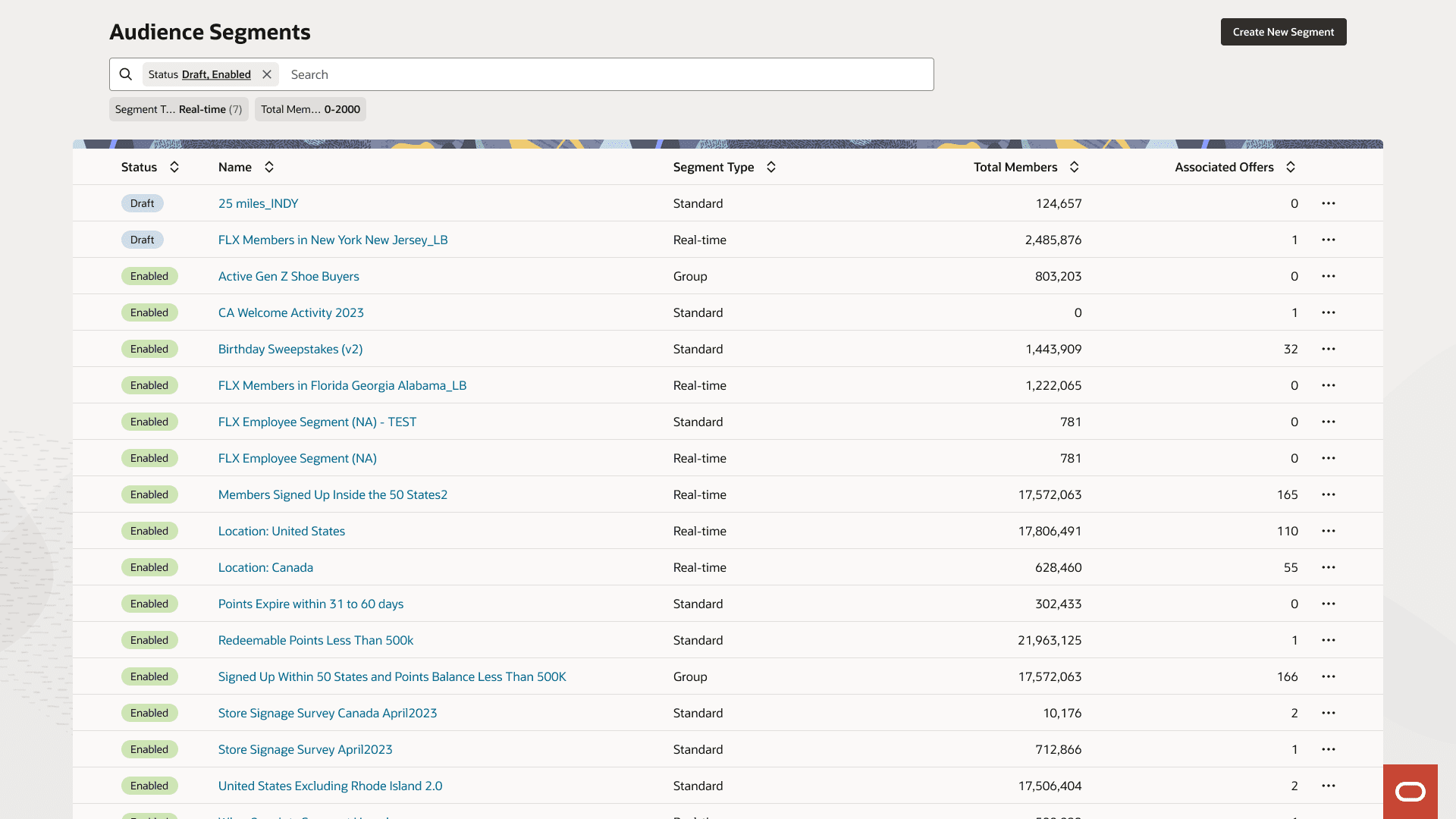The image size is (1456, 819).
Task: Open Redeemable Points Less Than 500k link
Action: coord(315,640)
